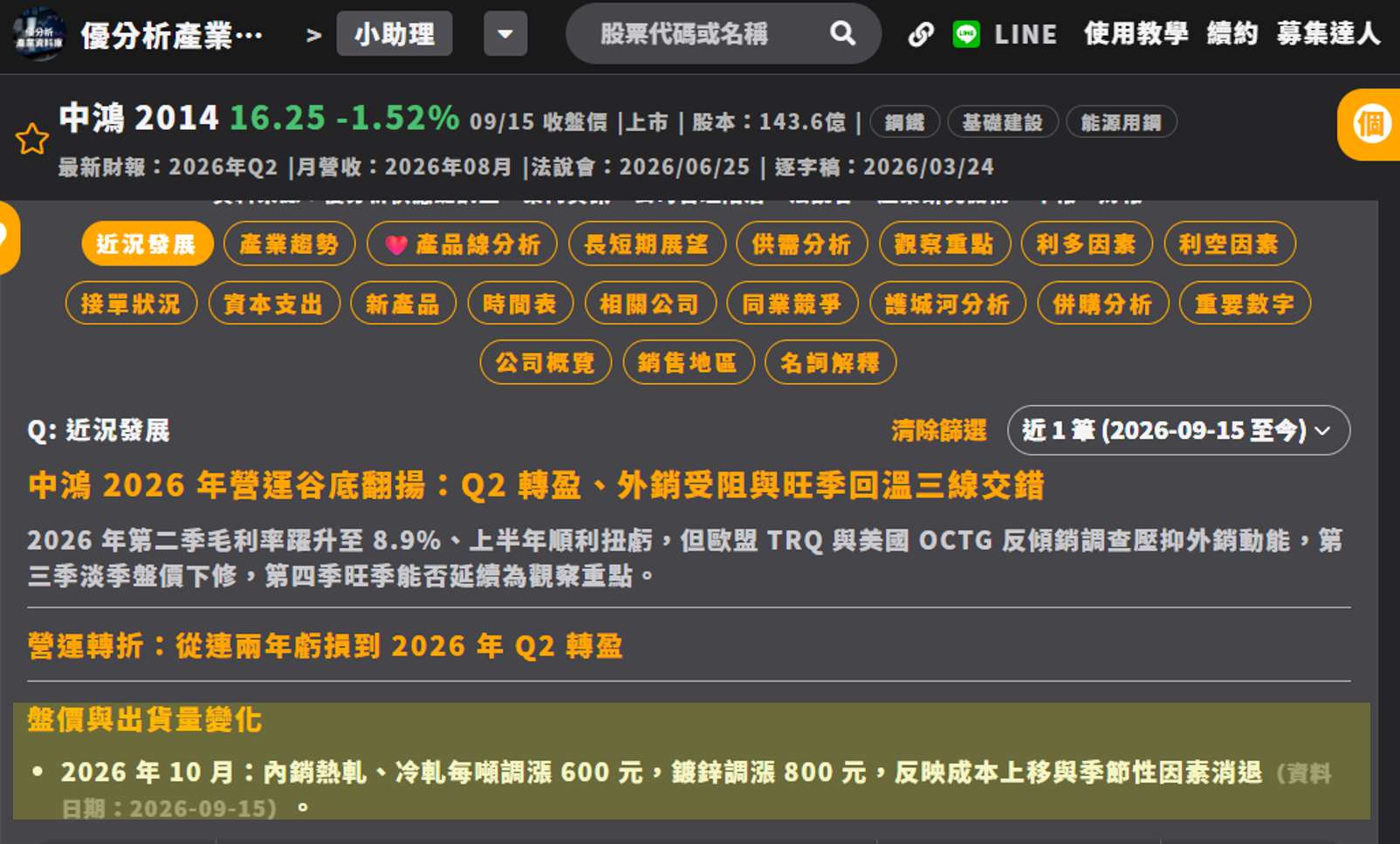Viewport: 1400px width, 844px height.
Task: Click the site logo avatar
Action: tap(39, 35)
